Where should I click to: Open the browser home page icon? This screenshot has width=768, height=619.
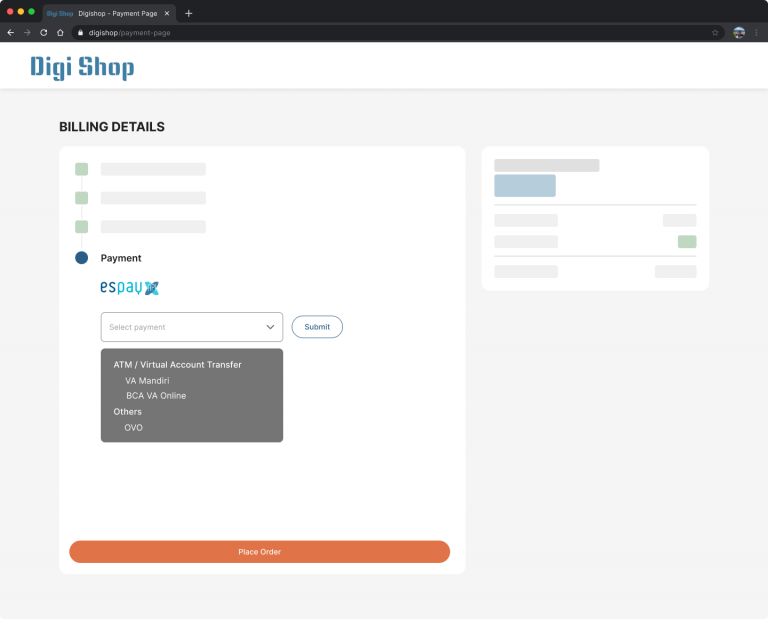click(60, 33)
